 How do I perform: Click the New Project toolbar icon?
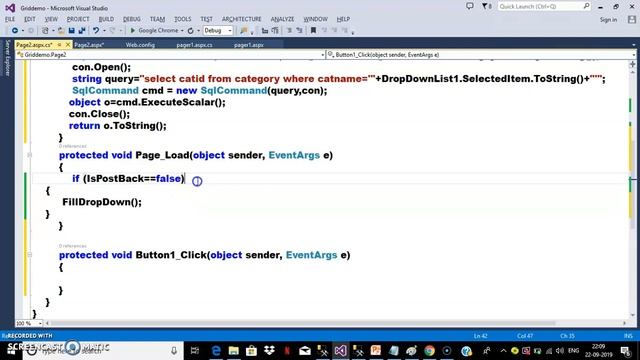click(x=45, y=31)
